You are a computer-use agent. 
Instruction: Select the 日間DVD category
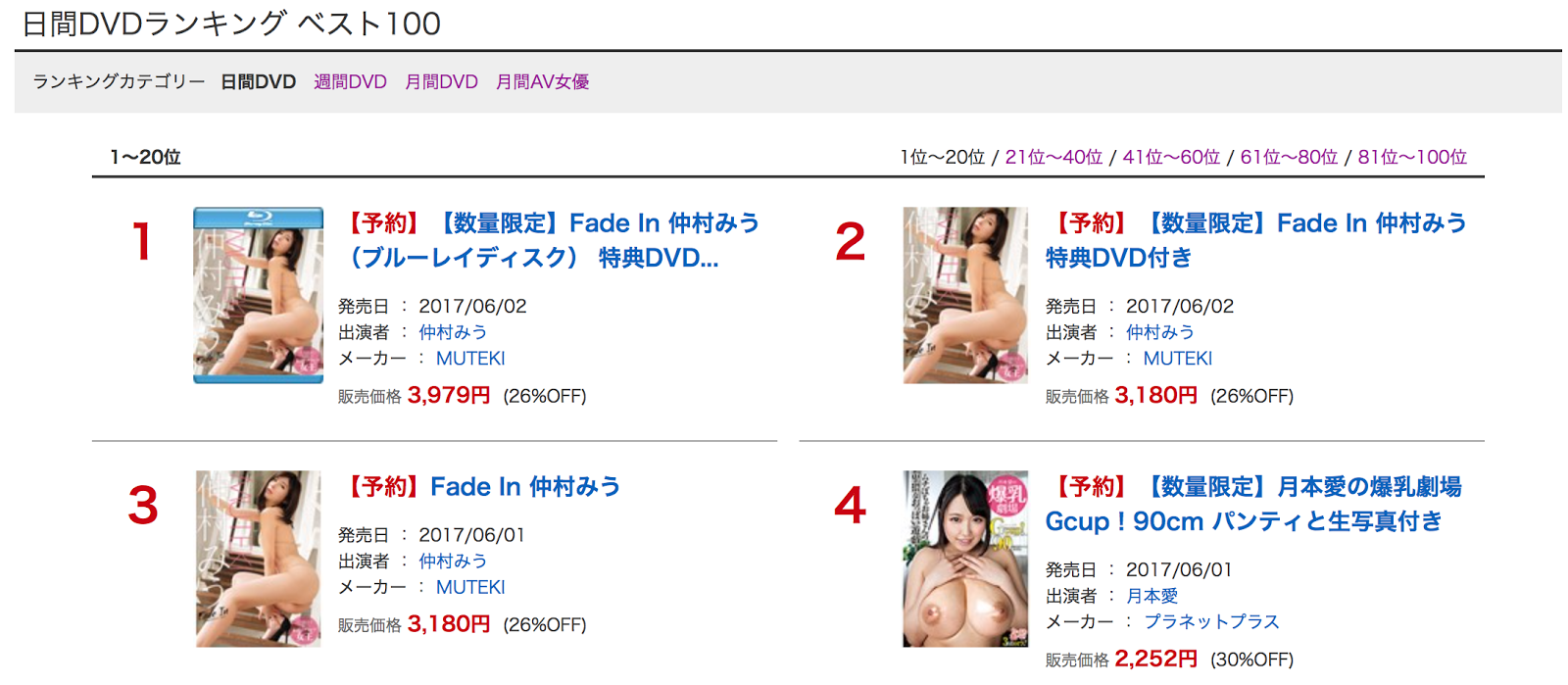click(258, 82)
